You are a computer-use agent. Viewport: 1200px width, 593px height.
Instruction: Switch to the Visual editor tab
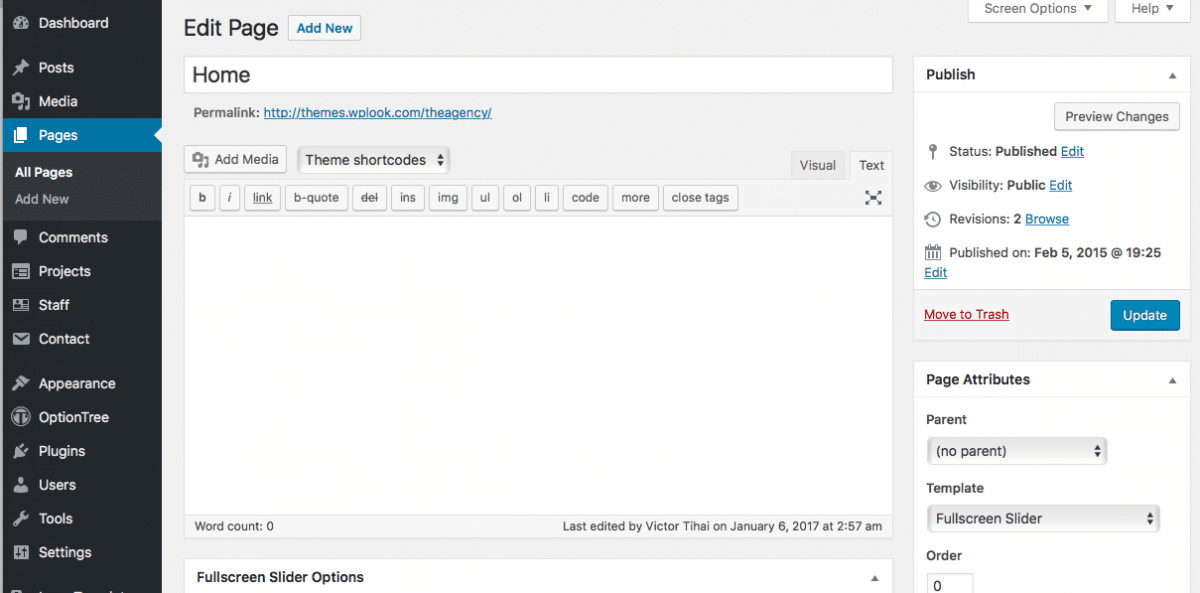(x=818, y=164)
